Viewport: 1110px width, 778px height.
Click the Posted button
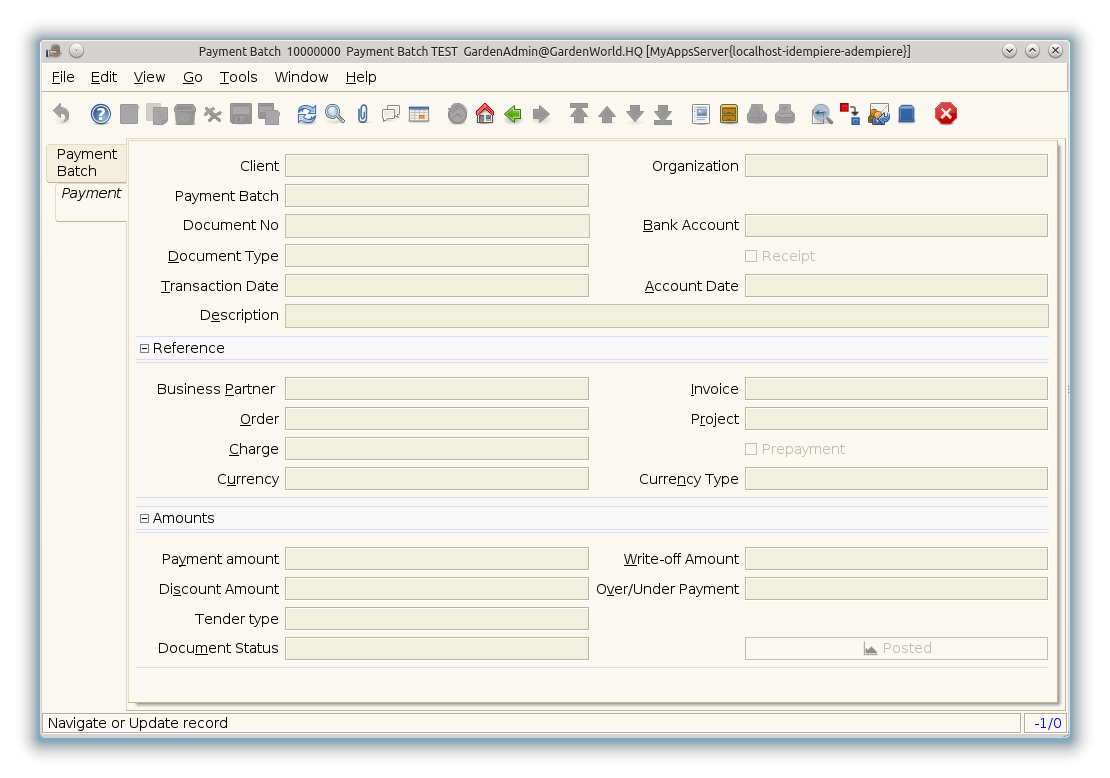tap(896, 648)
